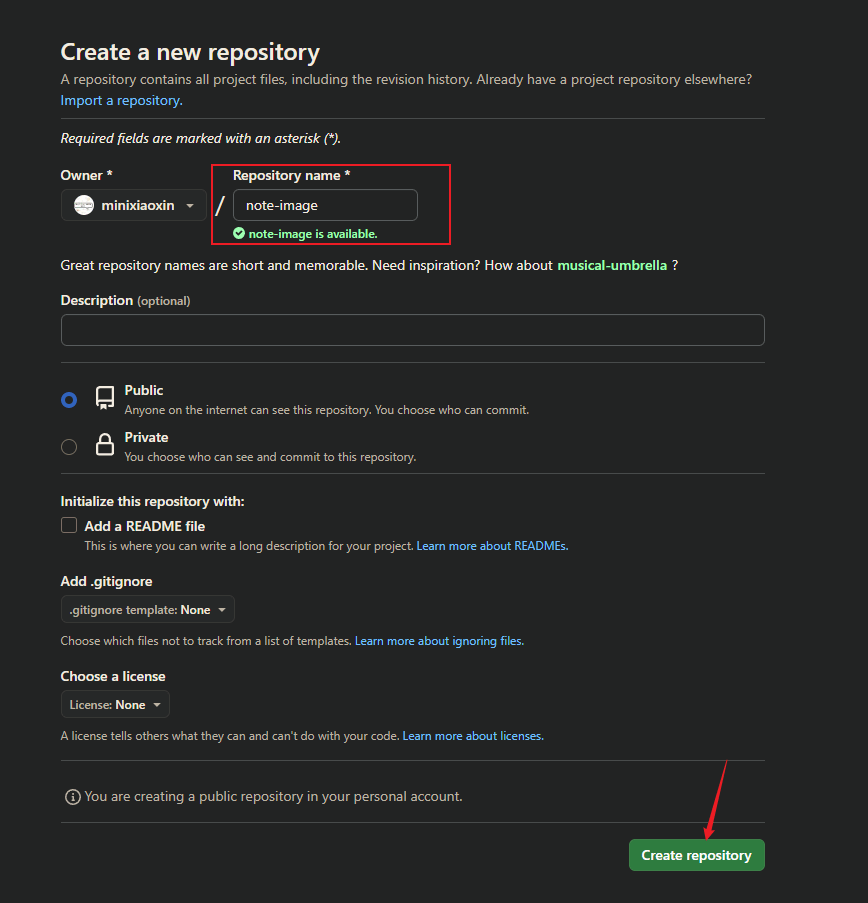Focus the Repository name input field
The height and width of the screenshot is (903, 868).
click(325, 205)
